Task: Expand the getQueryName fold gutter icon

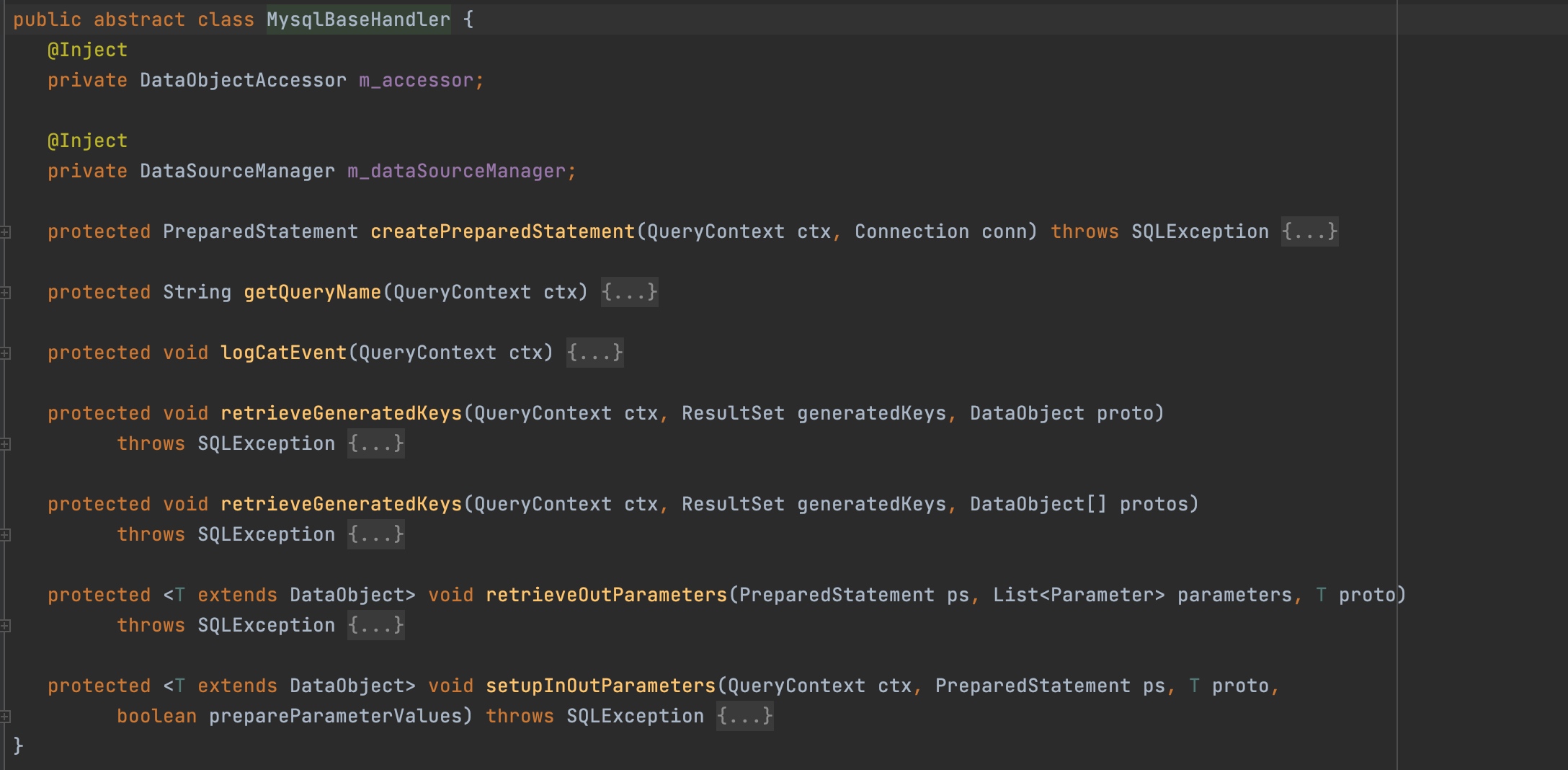Action: tap(5, 293)
